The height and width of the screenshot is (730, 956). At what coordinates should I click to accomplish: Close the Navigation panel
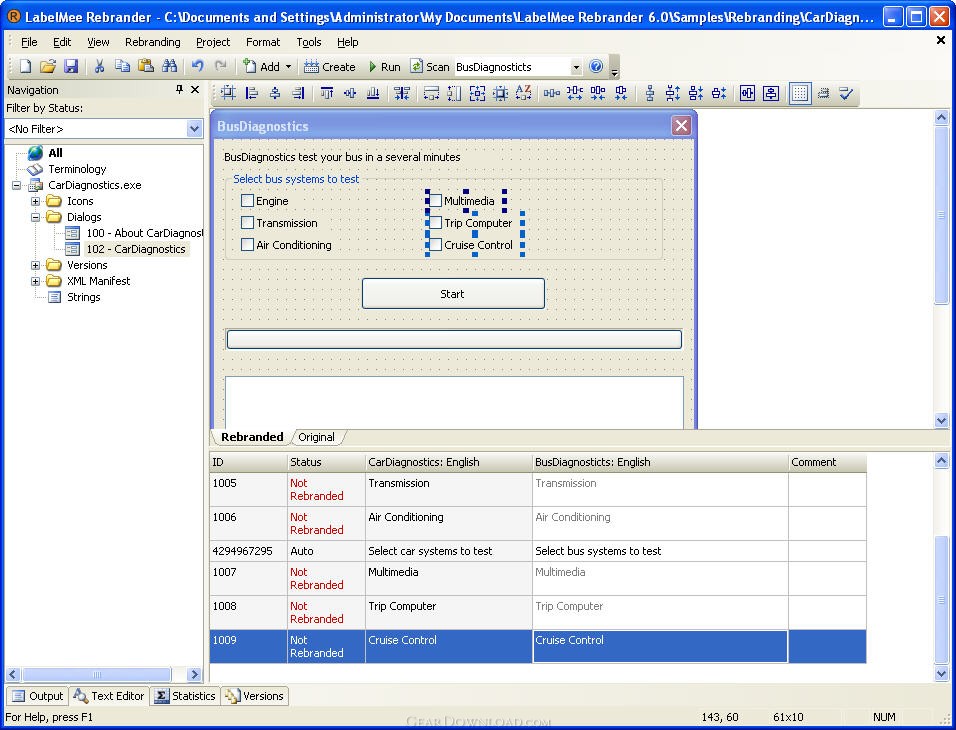[x=195, y=90]
